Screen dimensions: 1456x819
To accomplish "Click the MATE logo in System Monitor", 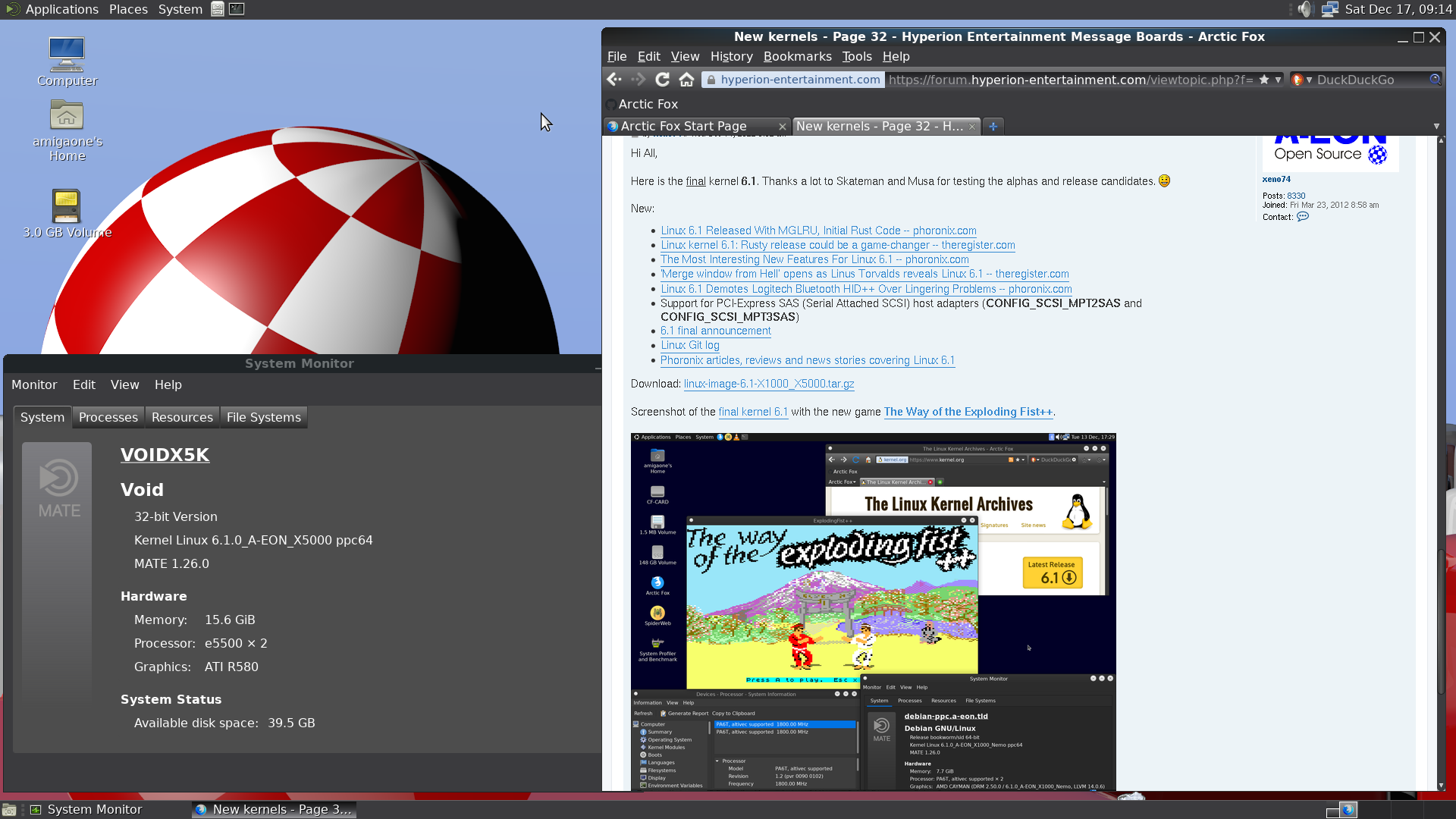I will [x=58, y=489].
